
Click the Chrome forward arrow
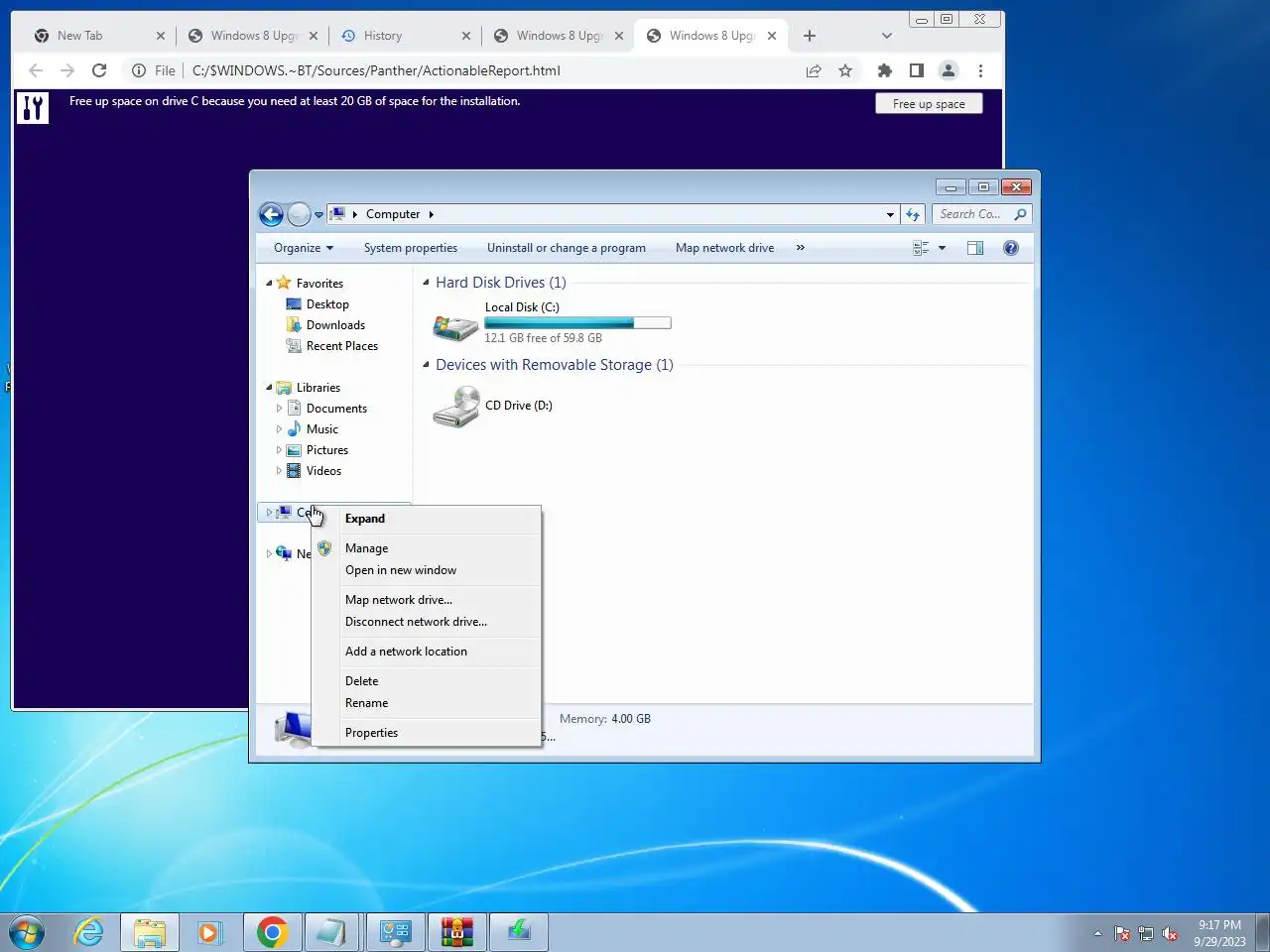(x=67, y=70)
